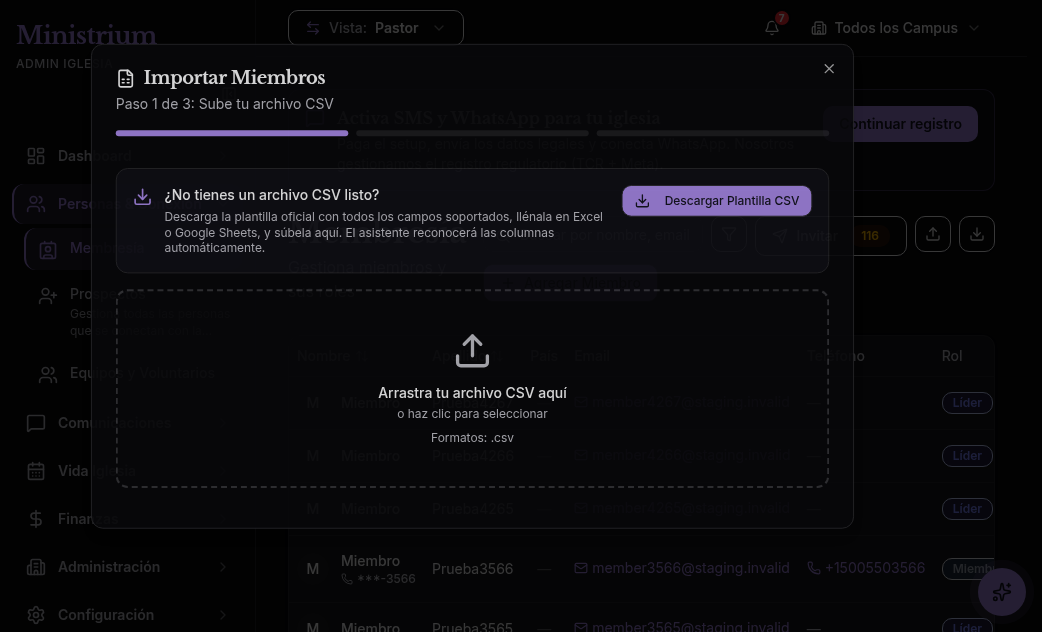Image resolution: width=1042 pixels, height=632 pixels.
Task: Click the second gray progress step bar
Action: click(x=472, y=133)
